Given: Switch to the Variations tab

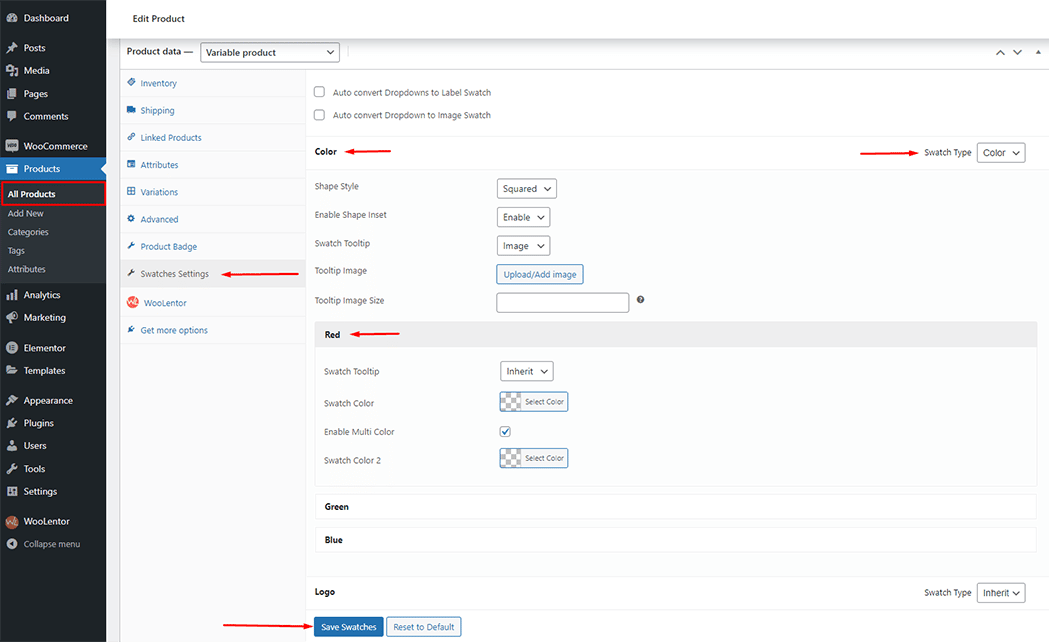Looking at the screenshot, I should 159,192.
